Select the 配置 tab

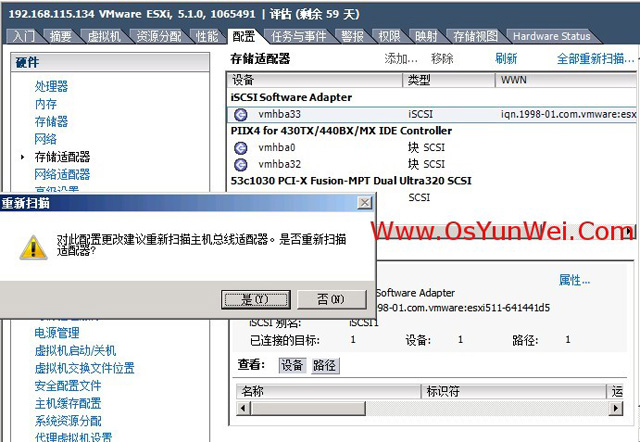pyautogui.click(x=244, y=36)
